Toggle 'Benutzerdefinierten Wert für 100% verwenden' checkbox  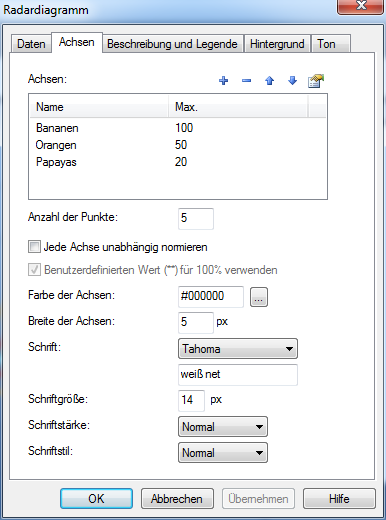coord(34,270)
